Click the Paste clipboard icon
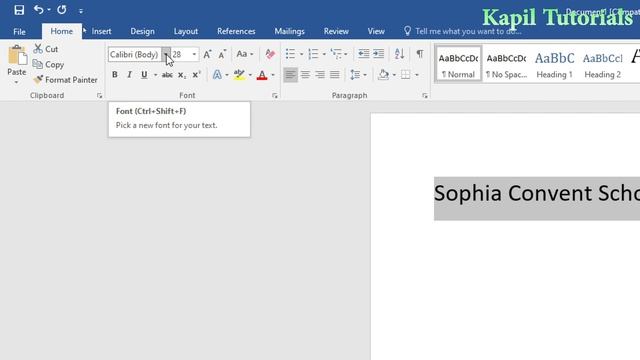 (x=17, y=56)
